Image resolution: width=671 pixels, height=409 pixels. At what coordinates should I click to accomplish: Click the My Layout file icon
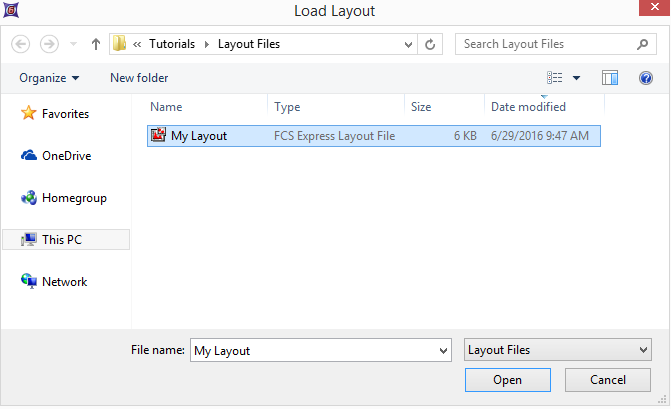[x=158, y=136]
